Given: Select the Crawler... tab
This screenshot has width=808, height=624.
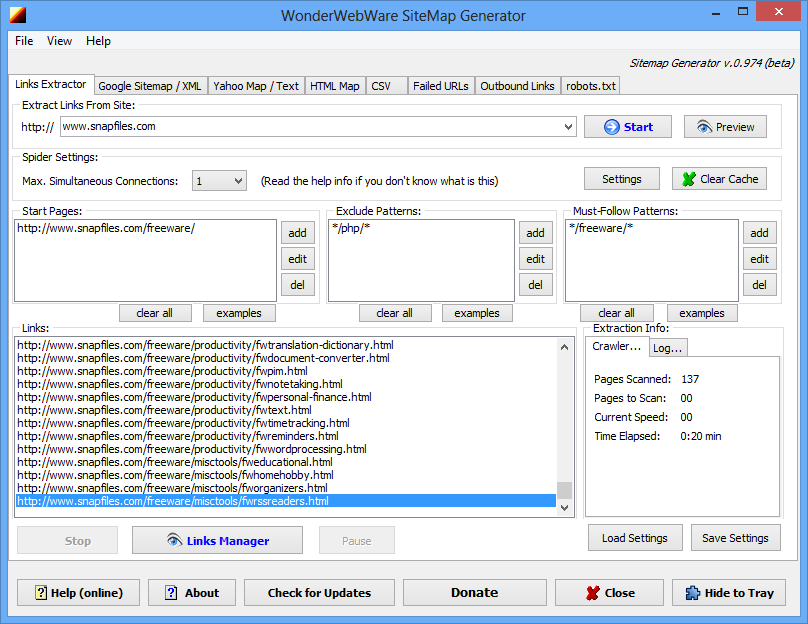Looking at the screenshot, I should (x=616, y=346).
